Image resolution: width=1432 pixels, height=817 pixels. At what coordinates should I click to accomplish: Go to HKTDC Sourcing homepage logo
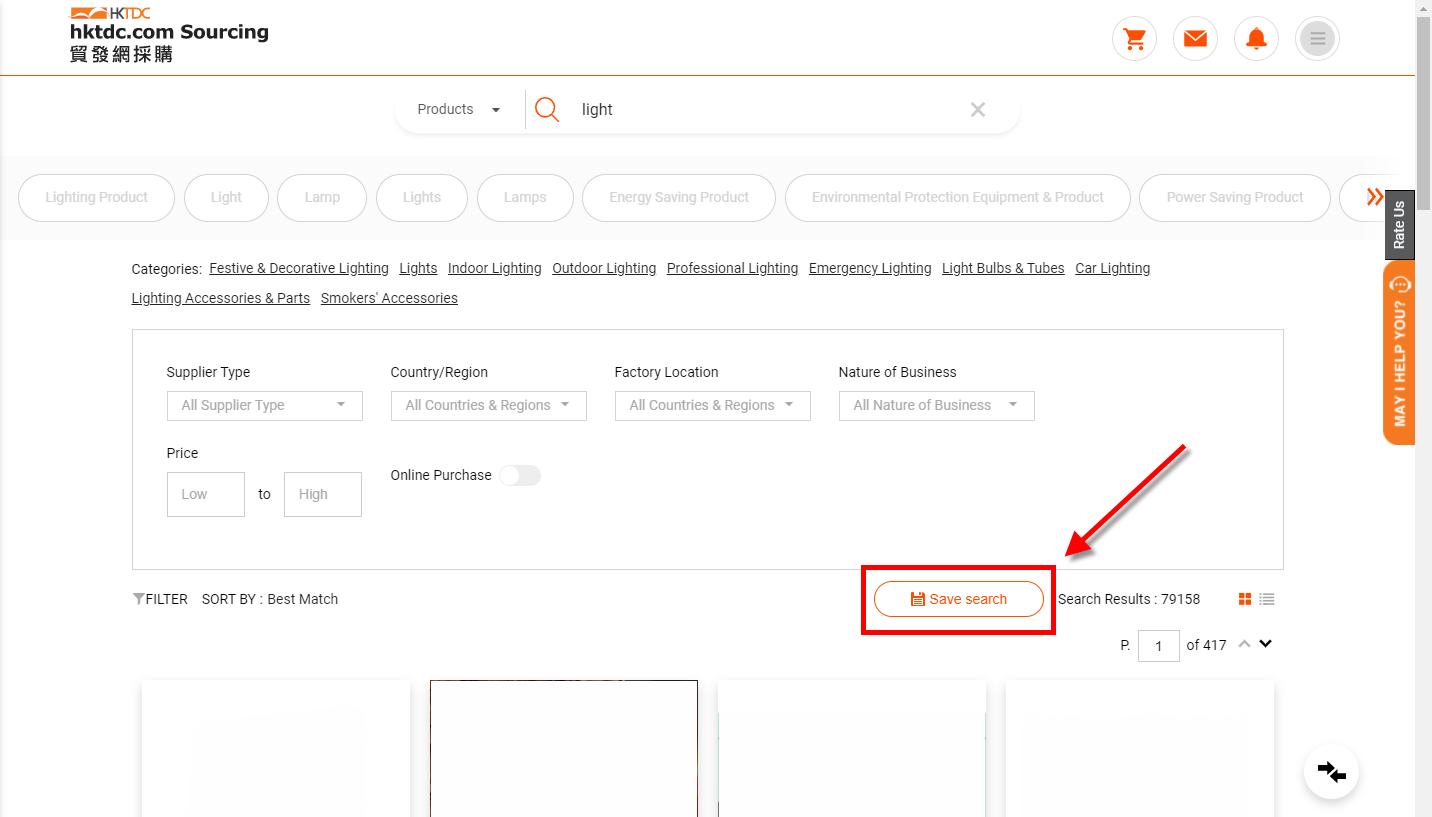coord(169,35)
